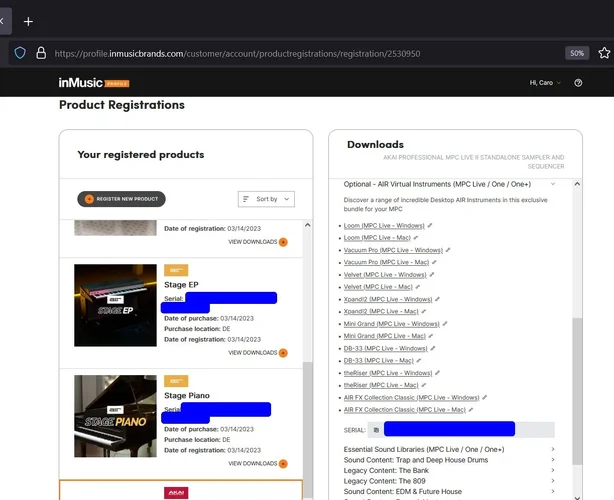Expand Legacy Content: The Bank
Screen dimensions: 614x500
click(x=449, y=471)
